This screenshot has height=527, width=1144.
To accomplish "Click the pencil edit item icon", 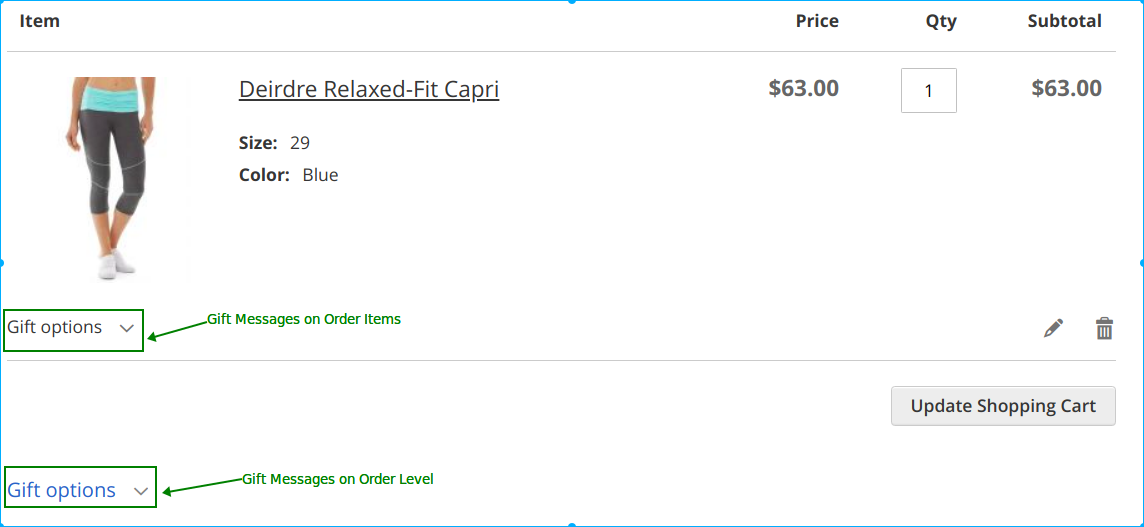I will [x=1053, y=328].
